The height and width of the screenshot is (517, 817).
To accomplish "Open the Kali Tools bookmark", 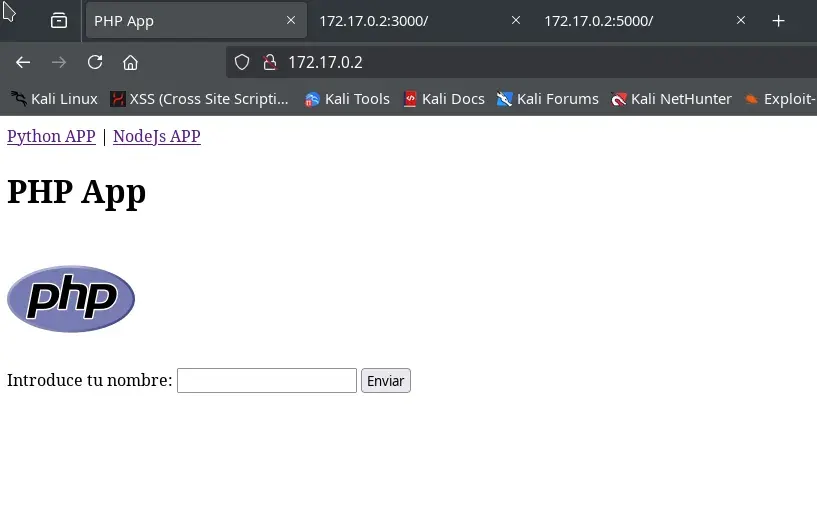I will [347, 99].
